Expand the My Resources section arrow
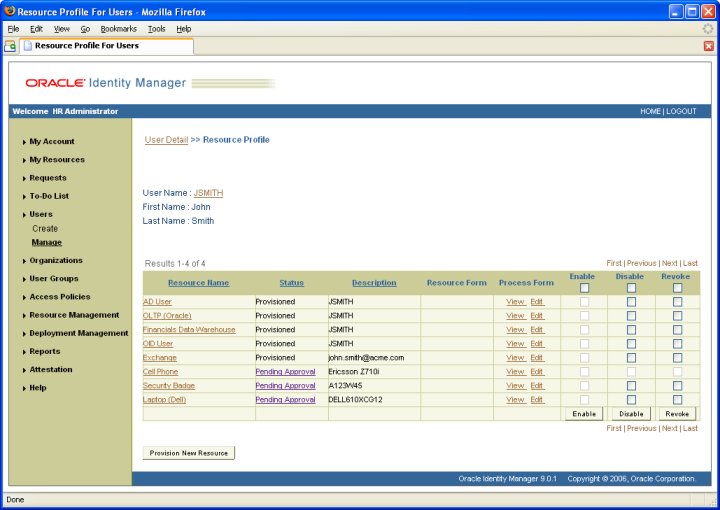This screenshot has height=510, width=720. (24, 160)
